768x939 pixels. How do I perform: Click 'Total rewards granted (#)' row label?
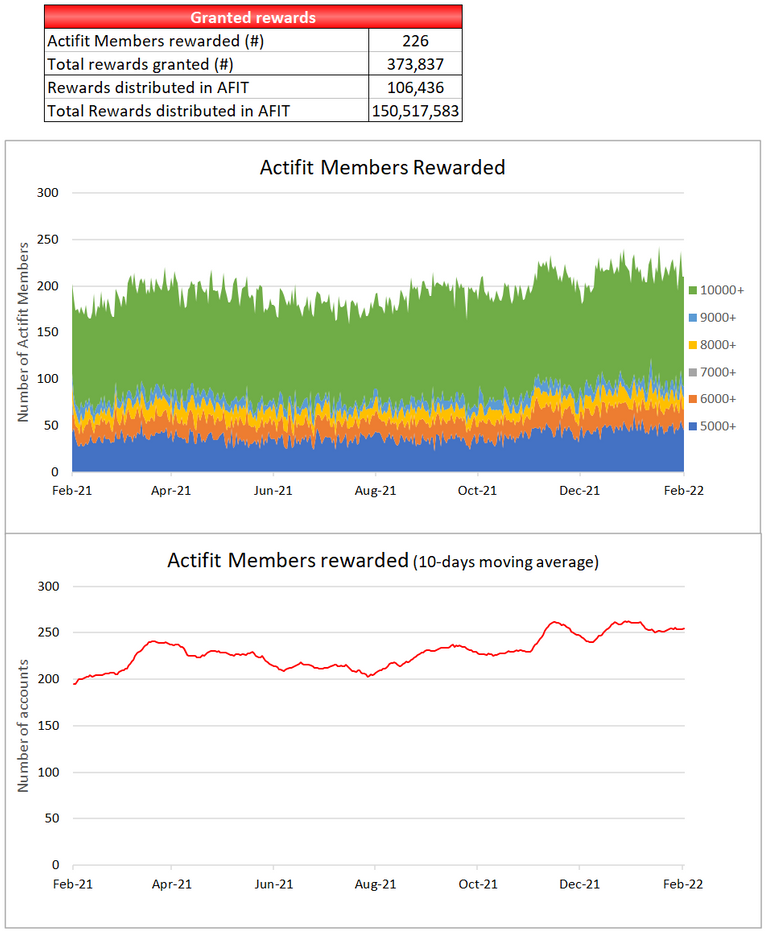point(140,64)
